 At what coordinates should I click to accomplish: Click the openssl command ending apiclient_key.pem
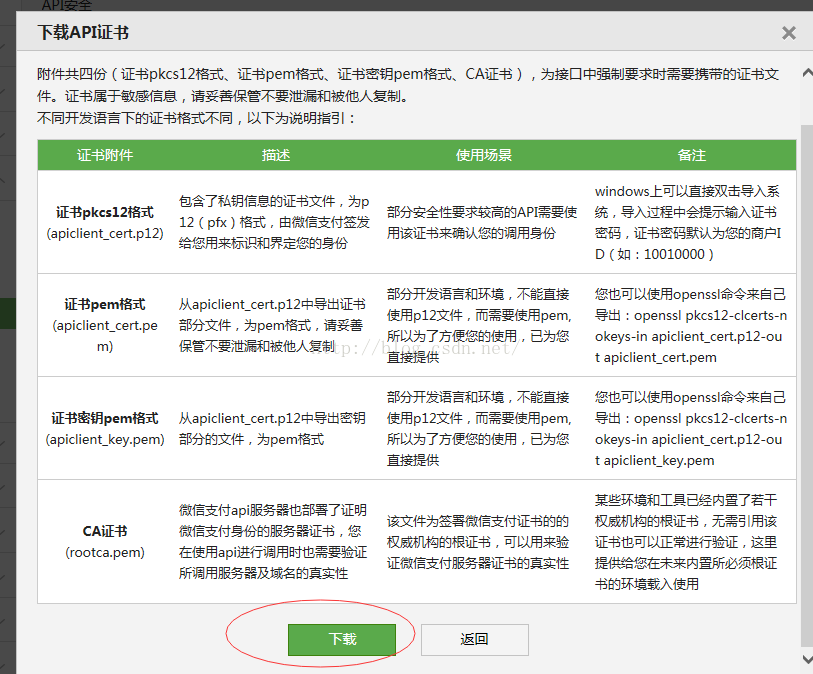[691, 429]
